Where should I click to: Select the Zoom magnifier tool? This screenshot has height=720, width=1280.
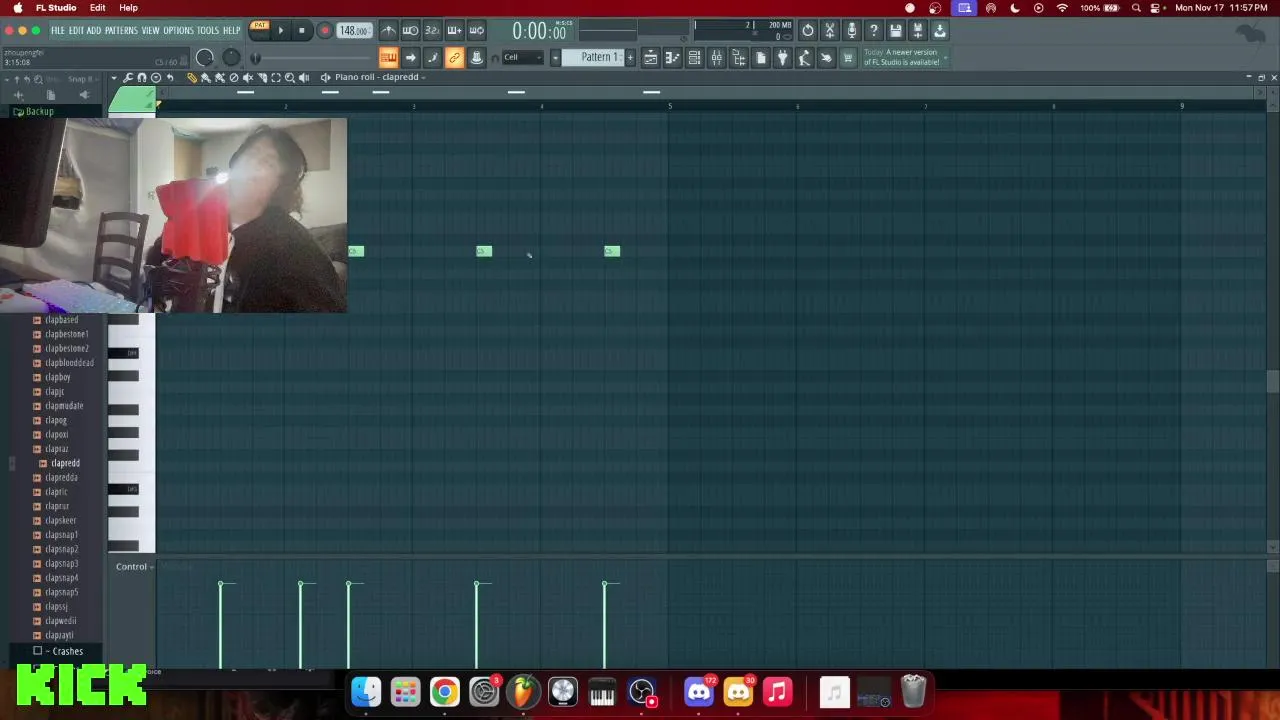coord(290,77)
